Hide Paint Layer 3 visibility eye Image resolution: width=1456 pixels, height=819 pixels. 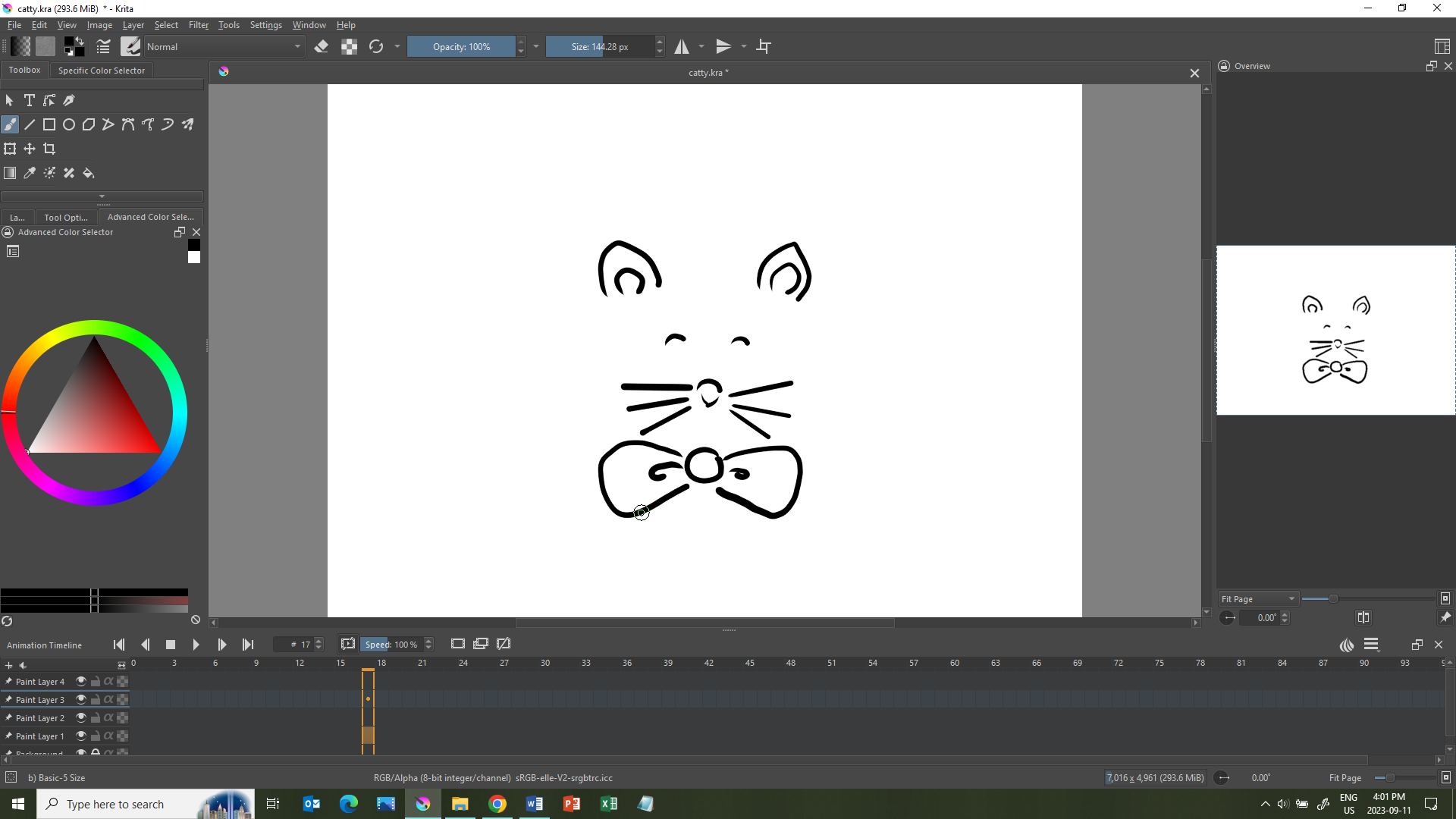(x=81, y=699)
